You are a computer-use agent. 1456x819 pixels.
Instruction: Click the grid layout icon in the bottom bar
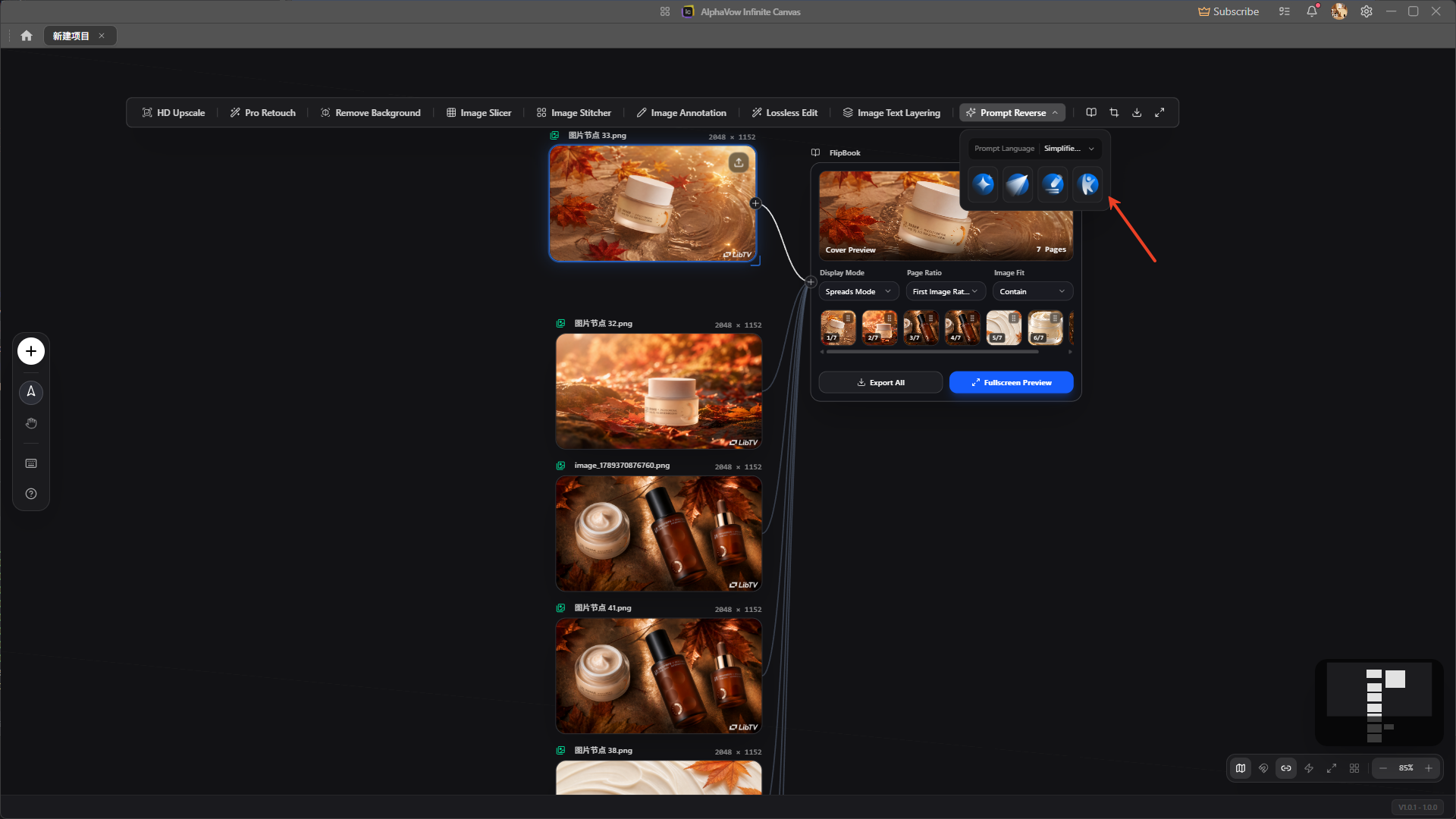pyautogui.click(x=1354, y=768)
